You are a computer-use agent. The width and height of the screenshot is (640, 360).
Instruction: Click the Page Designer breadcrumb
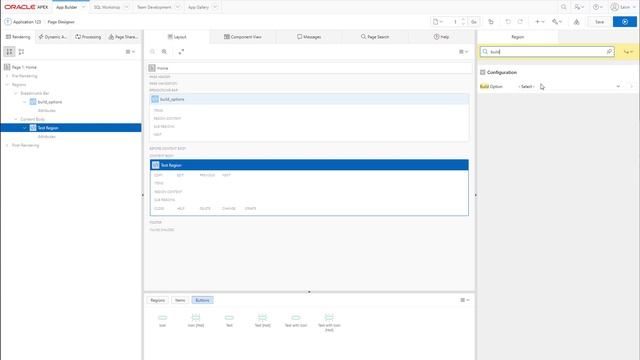[x=61, y=22]
